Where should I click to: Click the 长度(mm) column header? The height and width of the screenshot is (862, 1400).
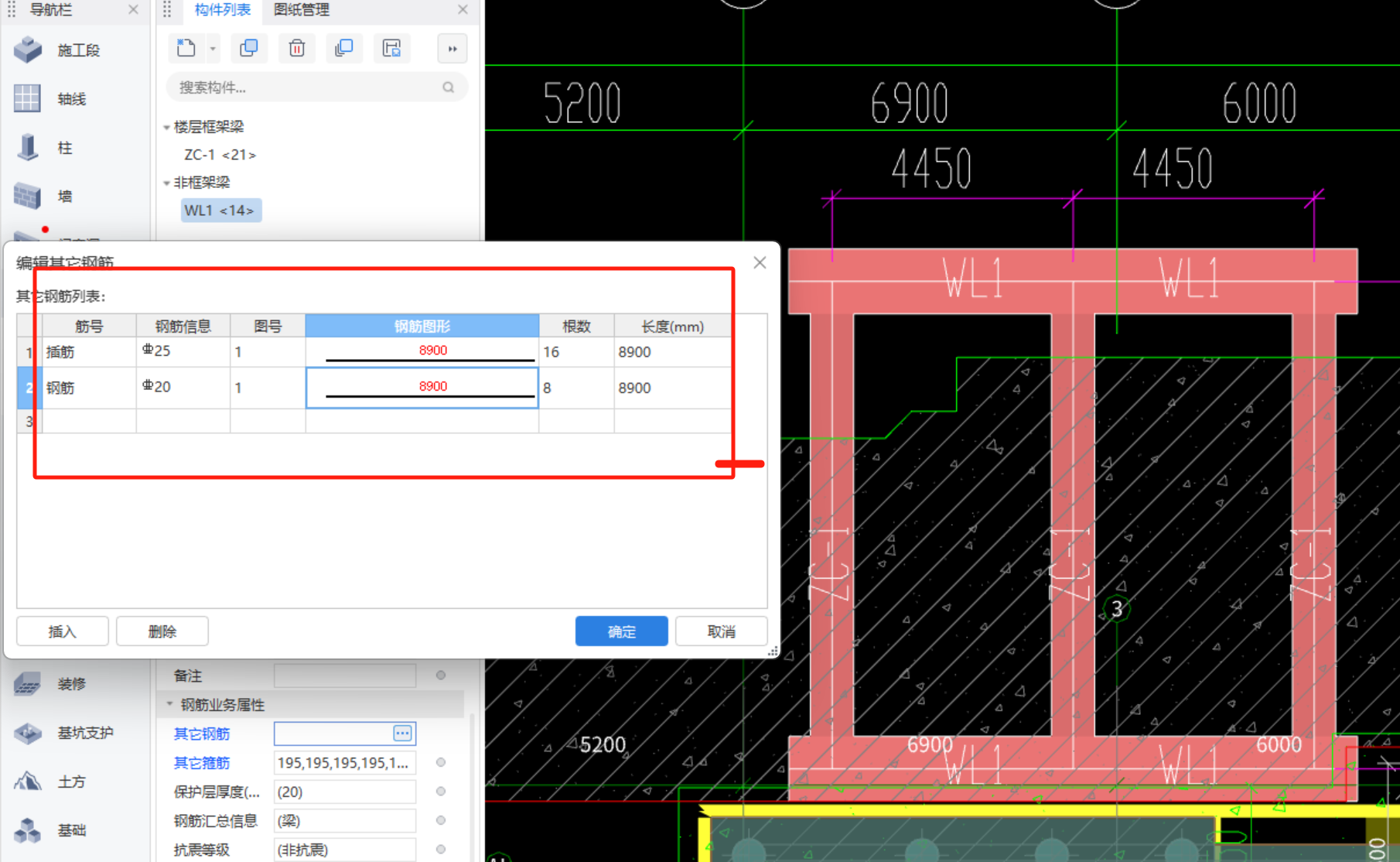672,327
